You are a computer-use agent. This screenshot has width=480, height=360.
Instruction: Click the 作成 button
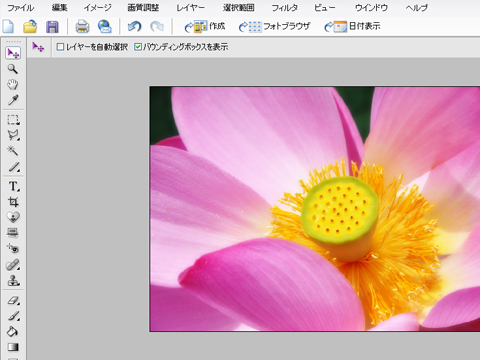205,26
